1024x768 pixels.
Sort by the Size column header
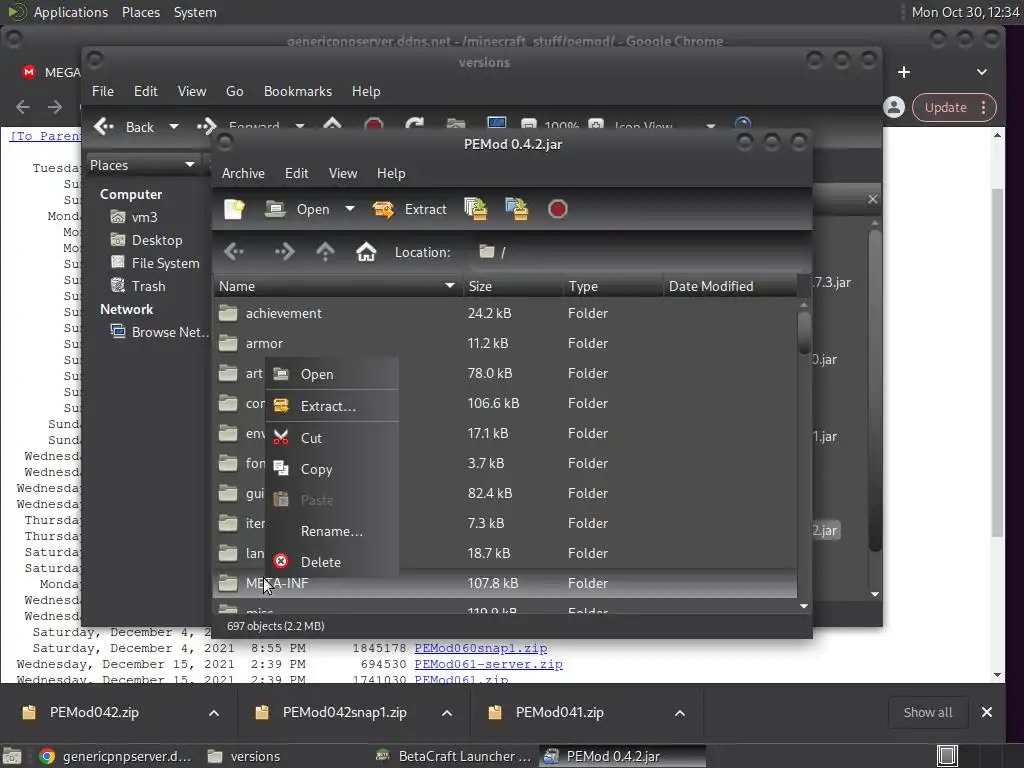click(513, 286)
